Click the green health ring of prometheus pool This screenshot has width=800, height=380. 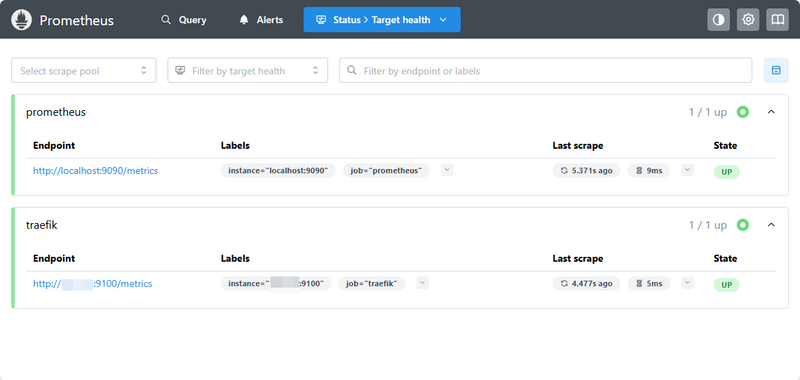point(743,112)
